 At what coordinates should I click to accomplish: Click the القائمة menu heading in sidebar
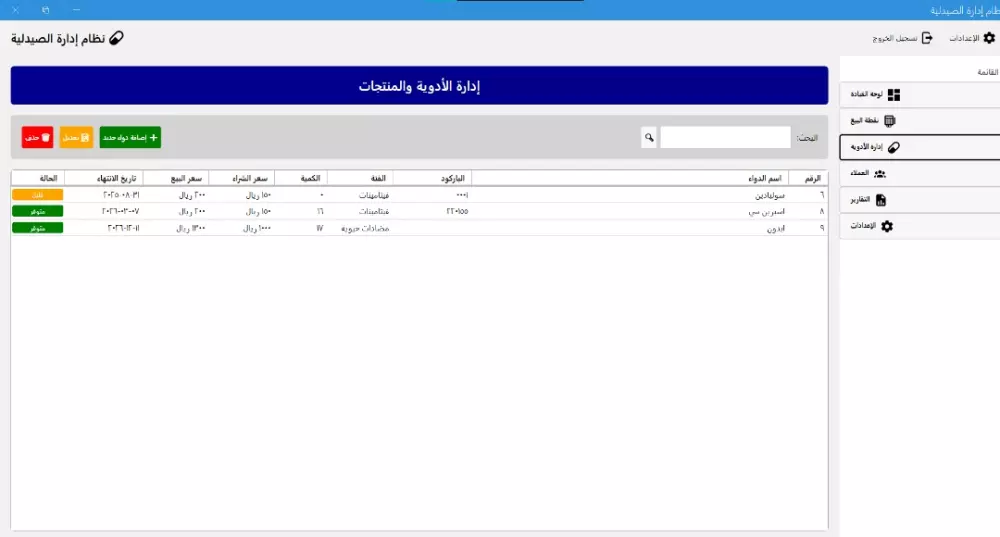[987, 72]
